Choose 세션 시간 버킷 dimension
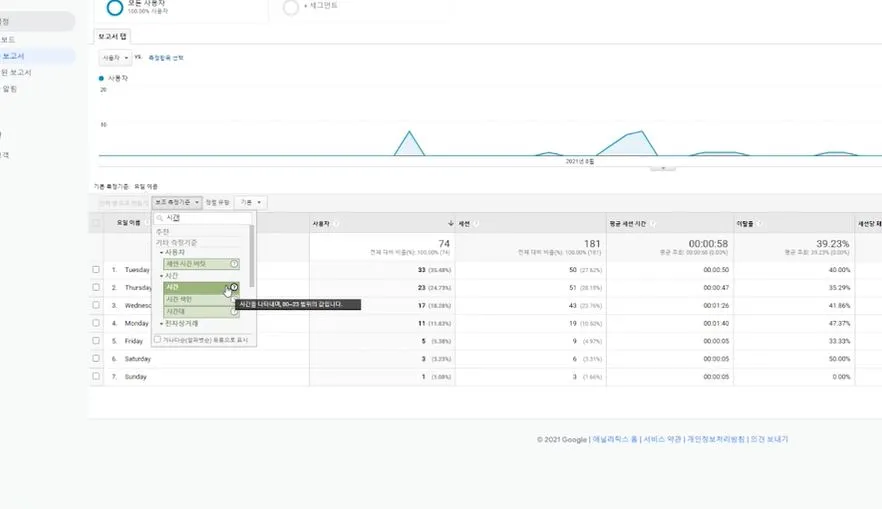The height and width of the screenshot is (509, 882). (201, 264)
